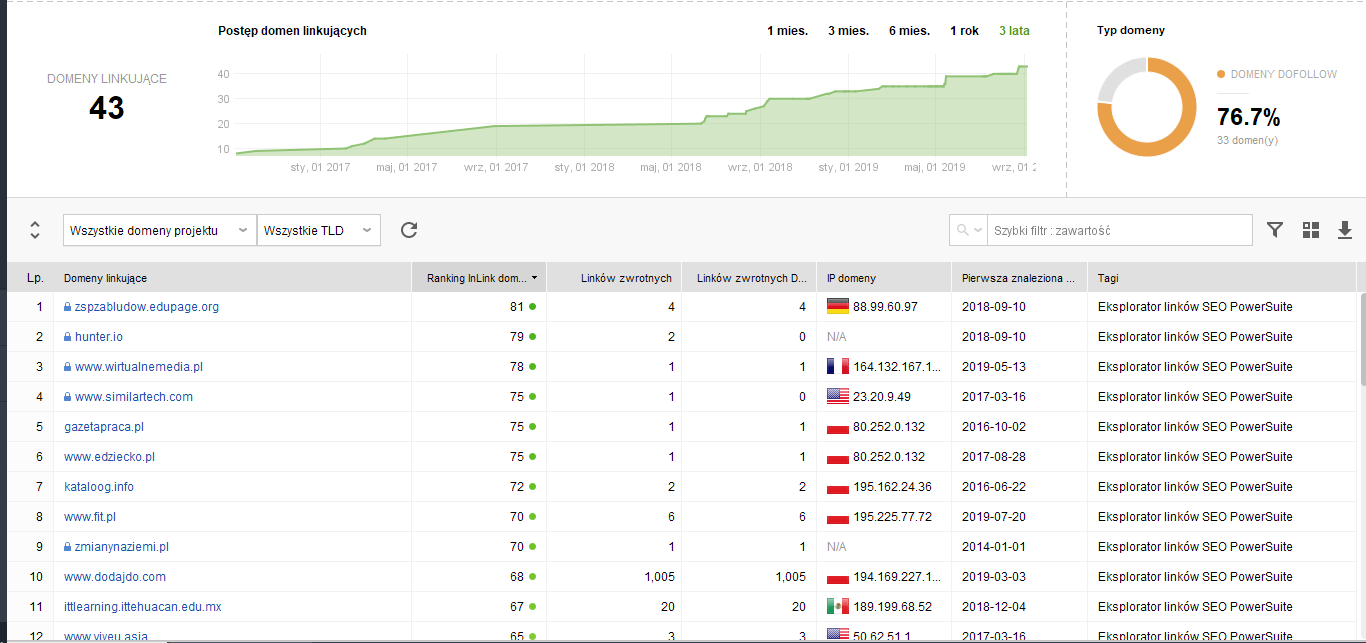1366x643 pixels.
Task: Click the download export icon
Action: point(1345,230)
